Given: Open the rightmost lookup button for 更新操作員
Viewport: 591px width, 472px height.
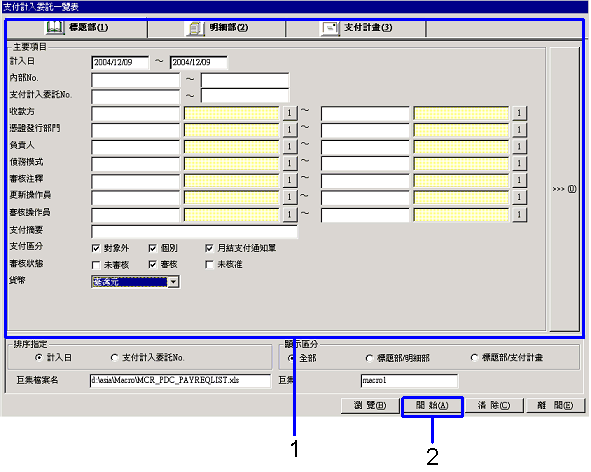Looking at the screenshot, I should (519, 197).
